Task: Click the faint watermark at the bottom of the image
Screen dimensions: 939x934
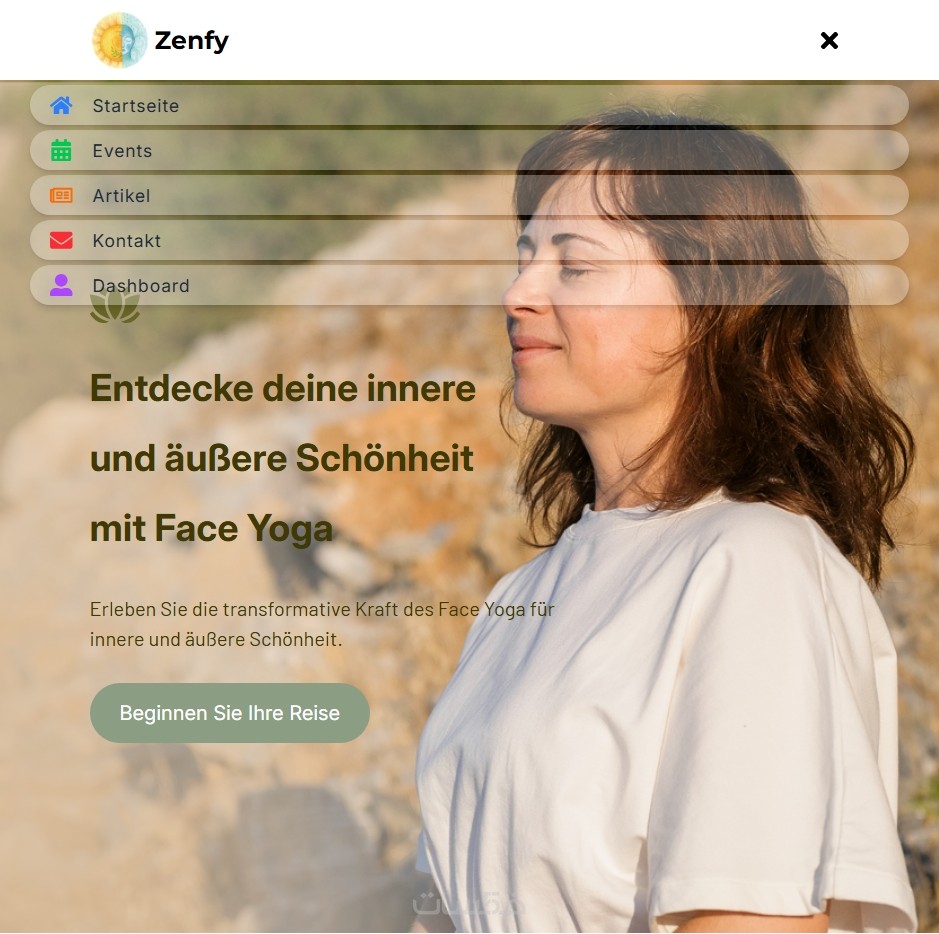Action: (469, 903)
